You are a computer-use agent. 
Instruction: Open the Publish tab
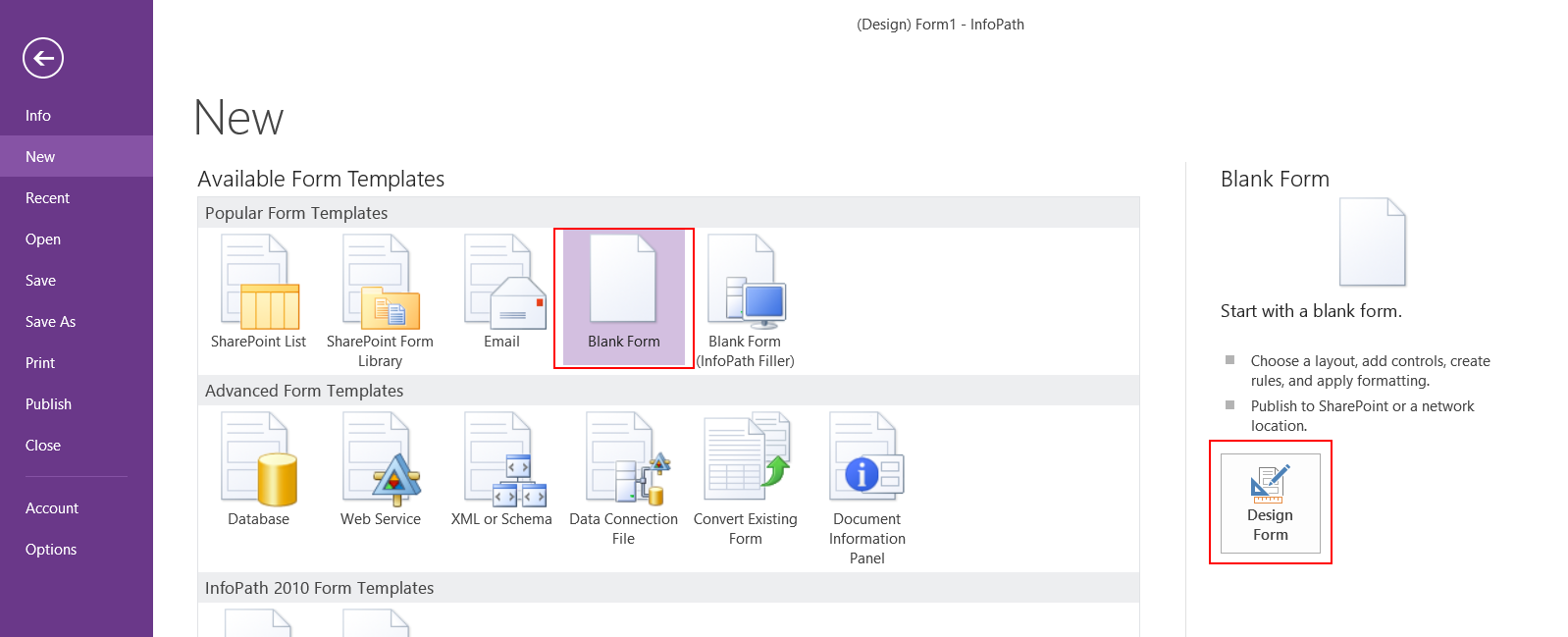click(x=77, y=403)
